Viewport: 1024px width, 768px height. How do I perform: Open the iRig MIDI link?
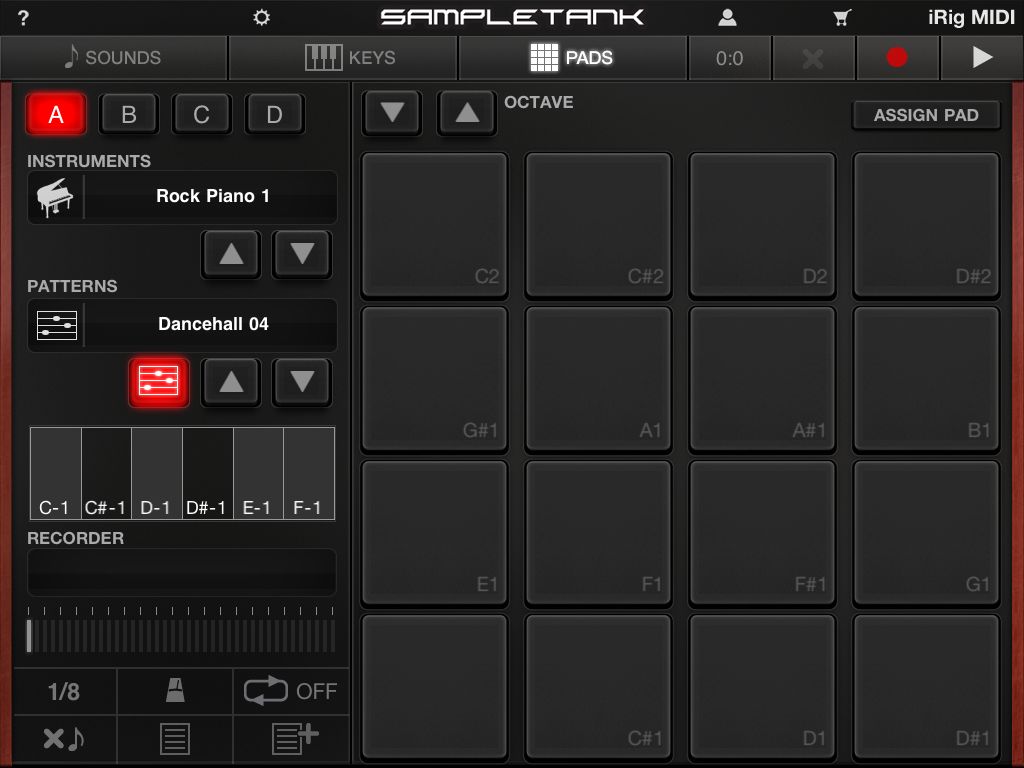[971, 18]
